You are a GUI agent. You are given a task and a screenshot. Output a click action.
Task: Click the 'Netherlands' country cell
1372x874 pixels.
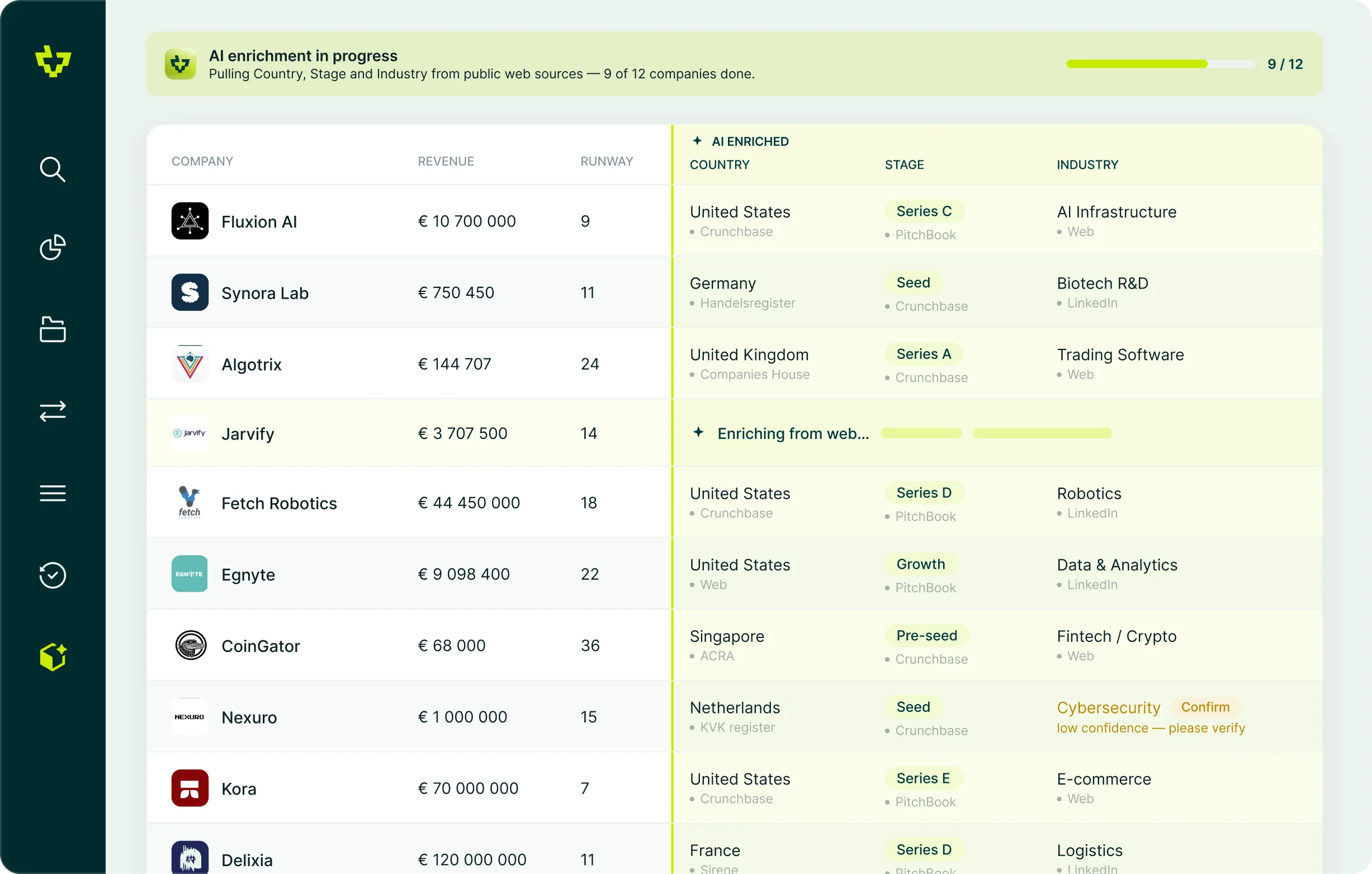(735, 707)
